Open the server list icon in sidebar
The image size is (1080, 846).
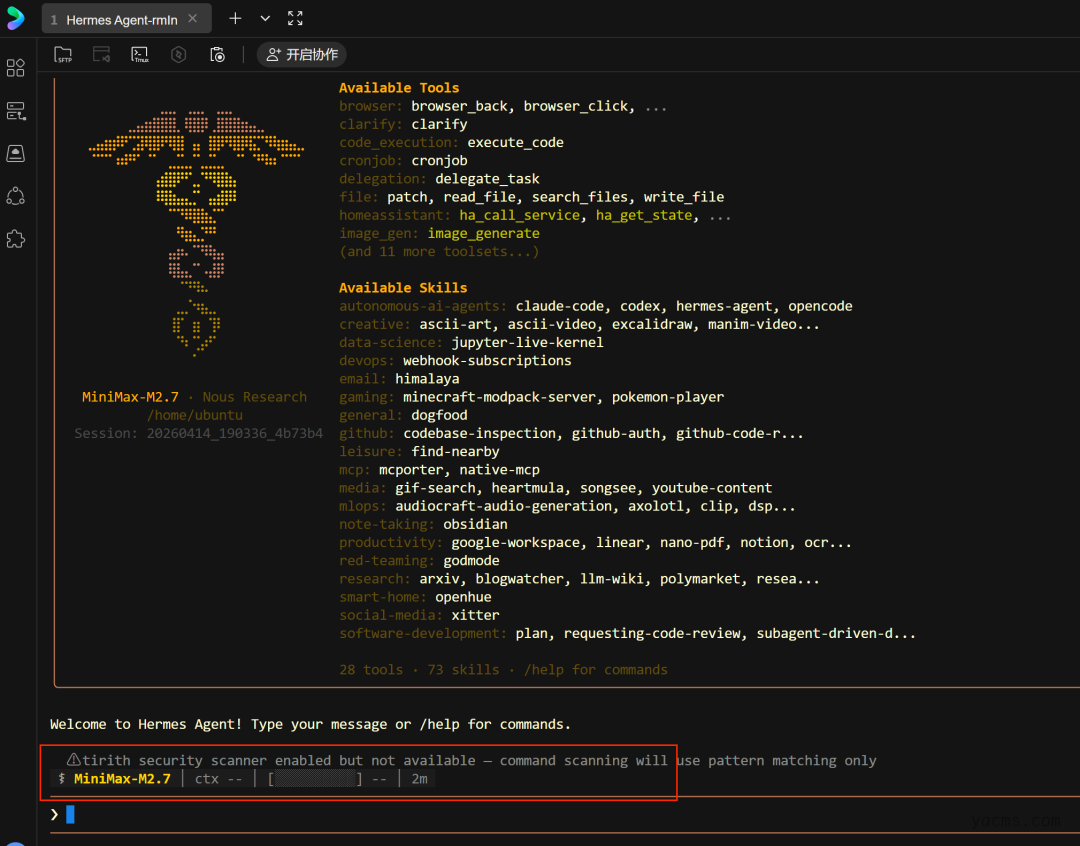click(16, 111)
